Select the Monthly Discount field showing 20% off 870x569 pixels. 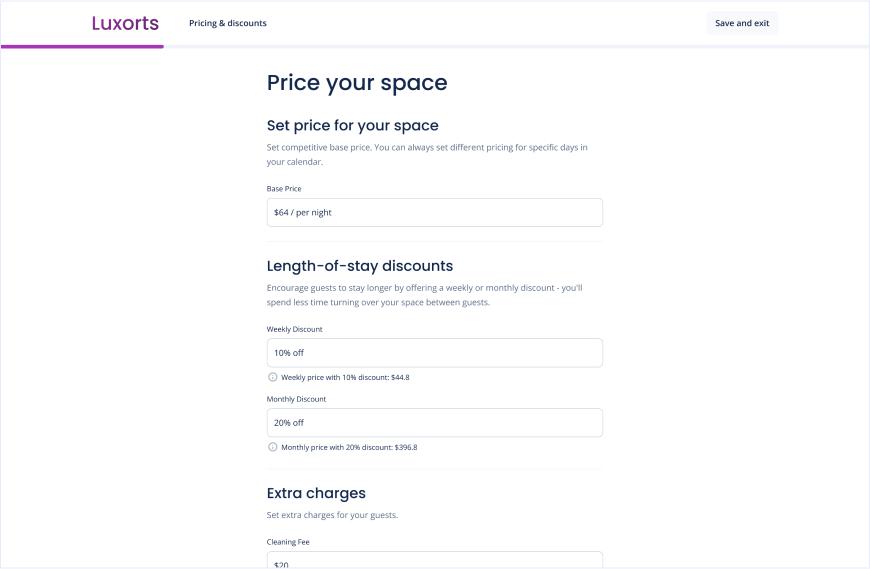[434, 423]
